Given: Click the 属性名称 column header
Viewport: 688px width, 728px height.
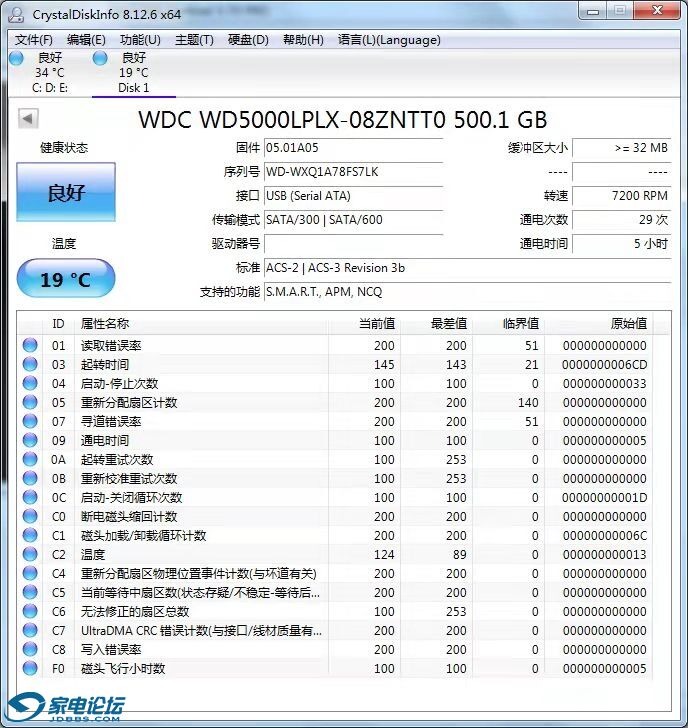Looking at the screenshot, I should [x=201, y=324].
